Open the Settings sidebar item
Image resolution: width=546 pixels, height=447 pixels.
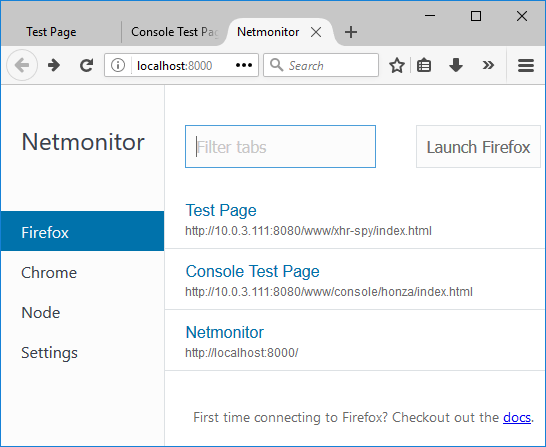point(49,353)
